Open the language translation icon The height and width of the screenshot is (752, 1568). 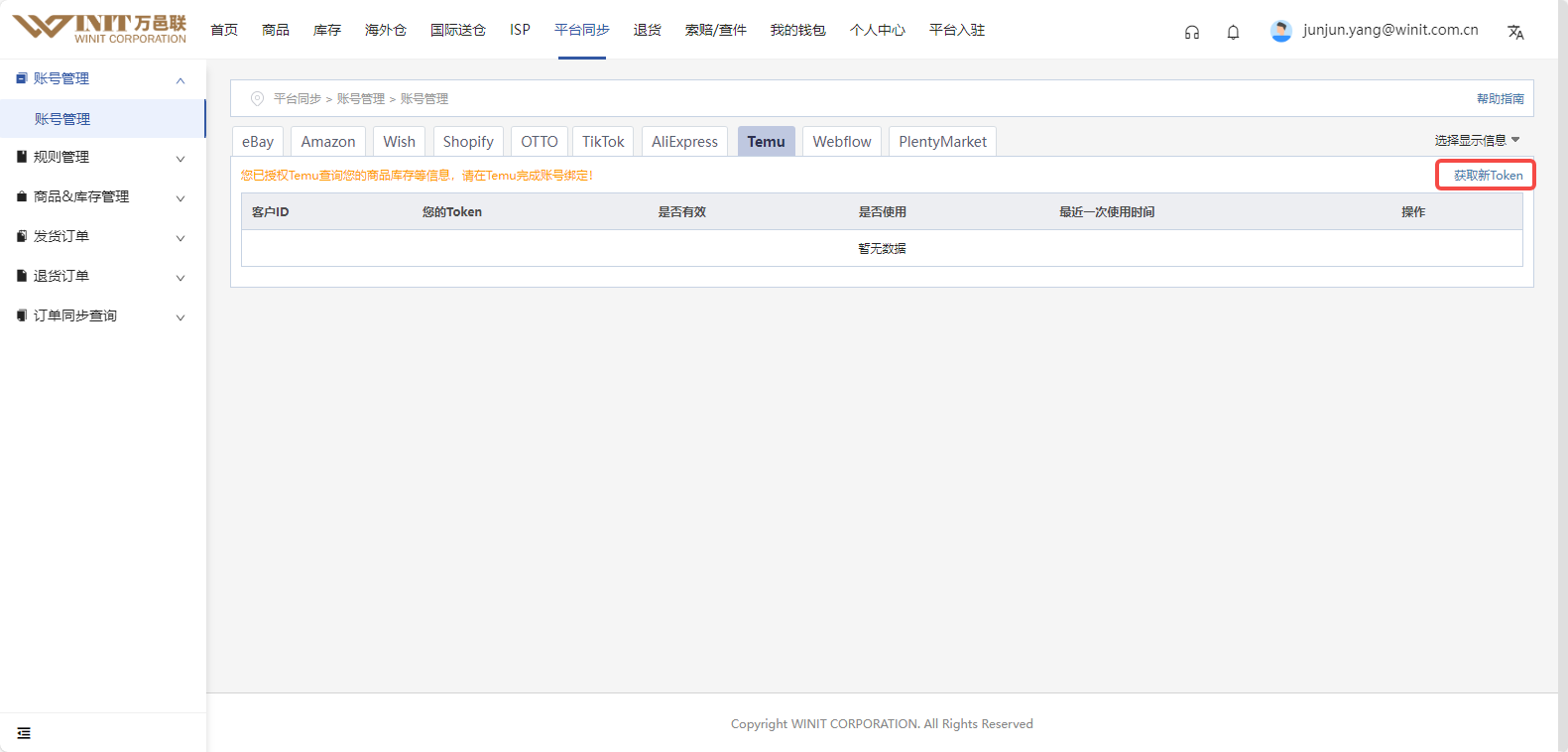pyautogui.click(x=1515, y=32)
